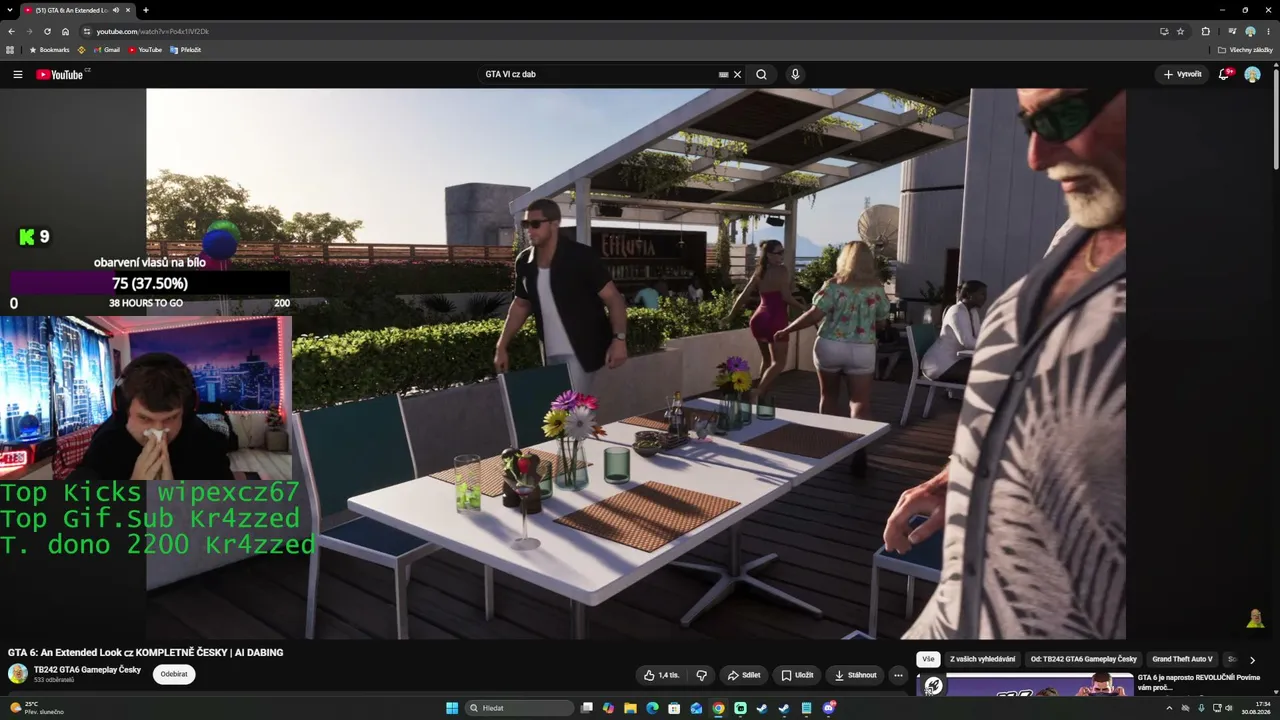Image resolution: width=1280 pixels, height=720 pixels.
Task: Start voice search with the microphone
Action: pyautogui.click(x=795, y=74)
